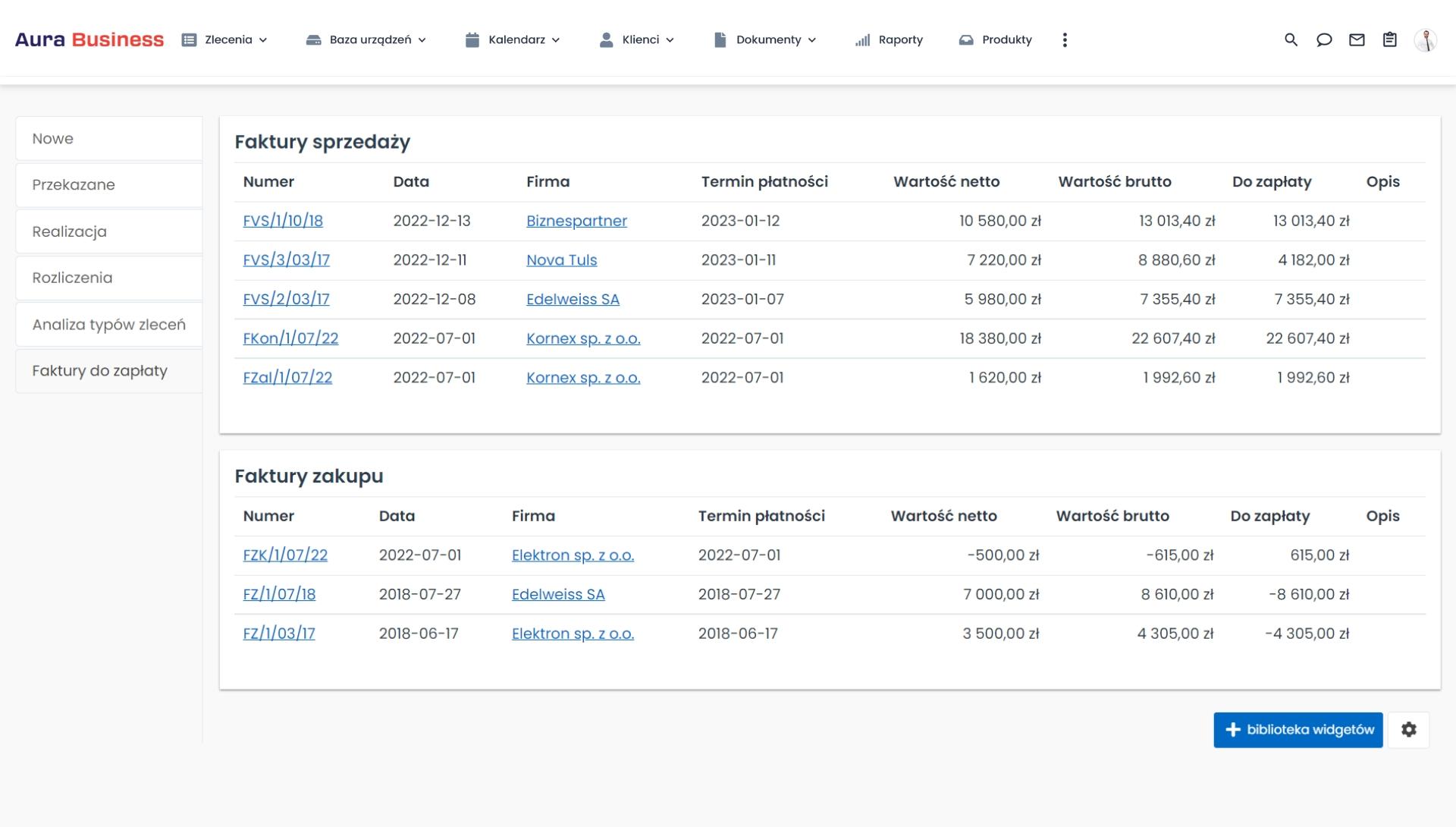Open search with the magnifier icon
Image resolution: width=1456 pixels, height=827 pixels.
pos(1291,39)
